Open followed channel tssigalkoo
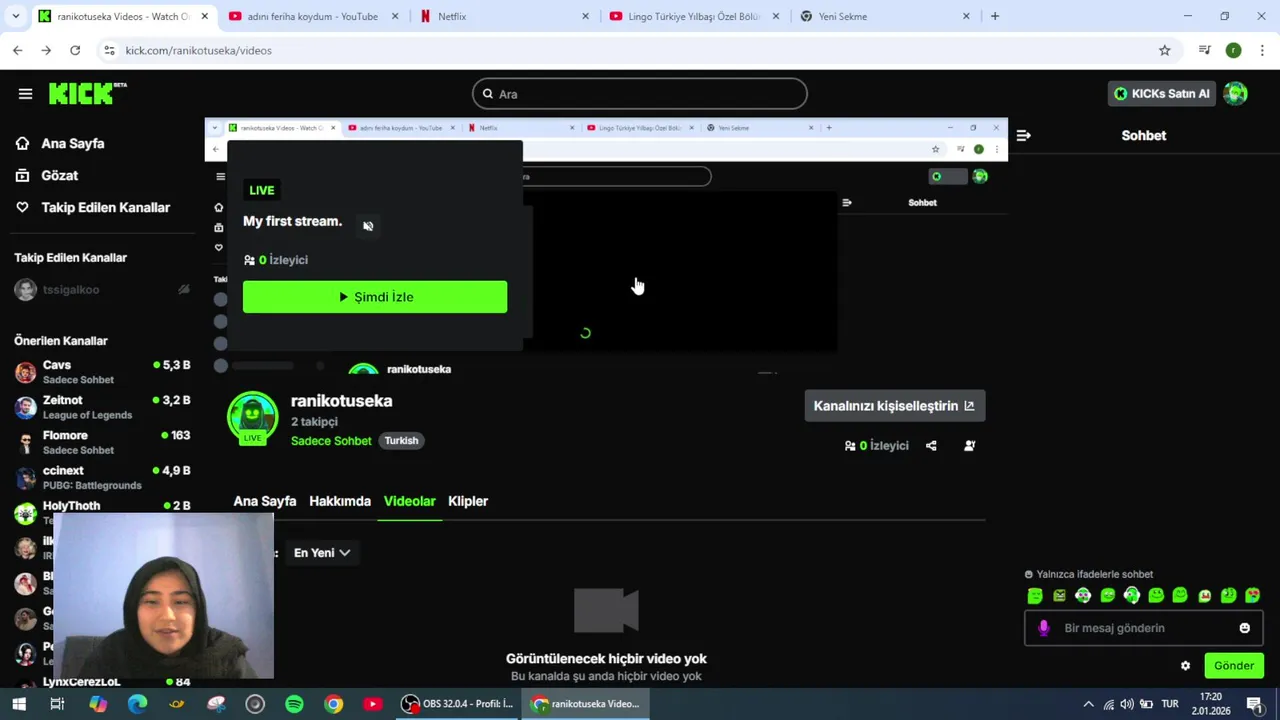This screenshot has width=1280, height=720. coord(102,290)
